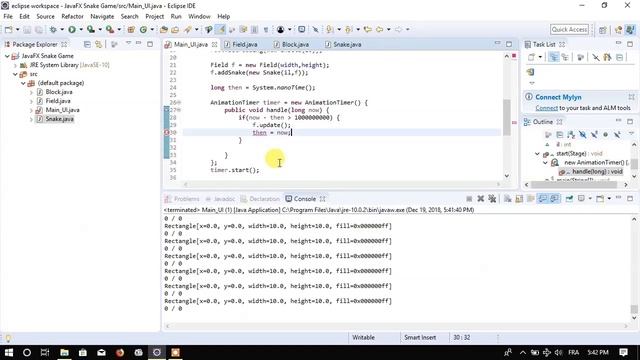Click the Windows Start button
Viewport: 640px width, 360px height.
pos(8,352)
